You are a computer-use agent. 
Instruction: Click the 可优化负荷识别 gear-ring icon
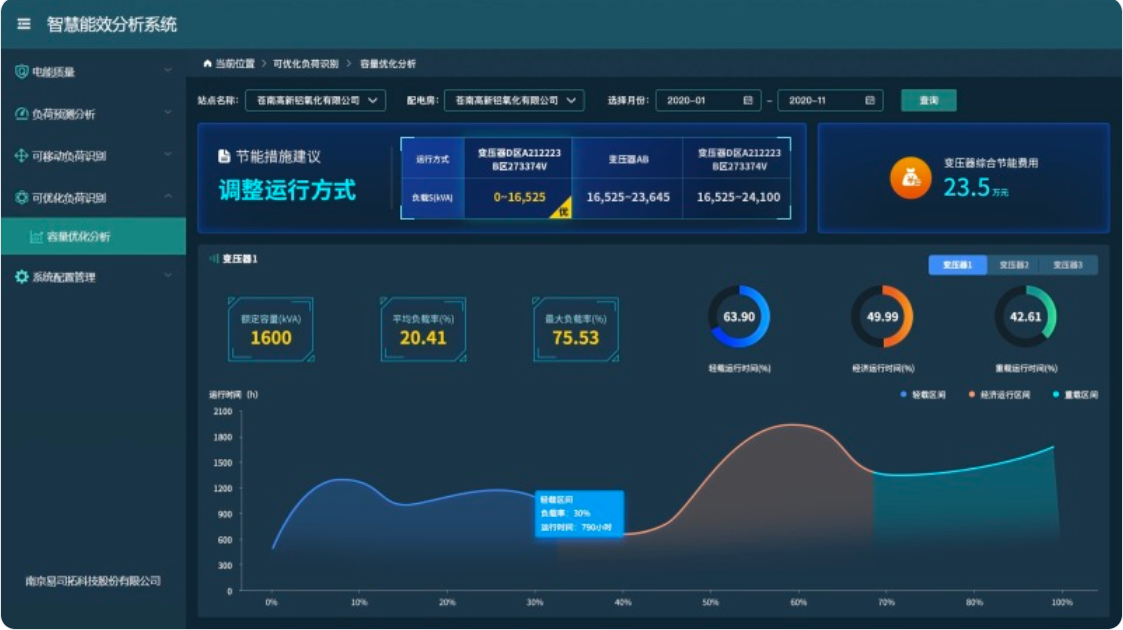point(21,198)
